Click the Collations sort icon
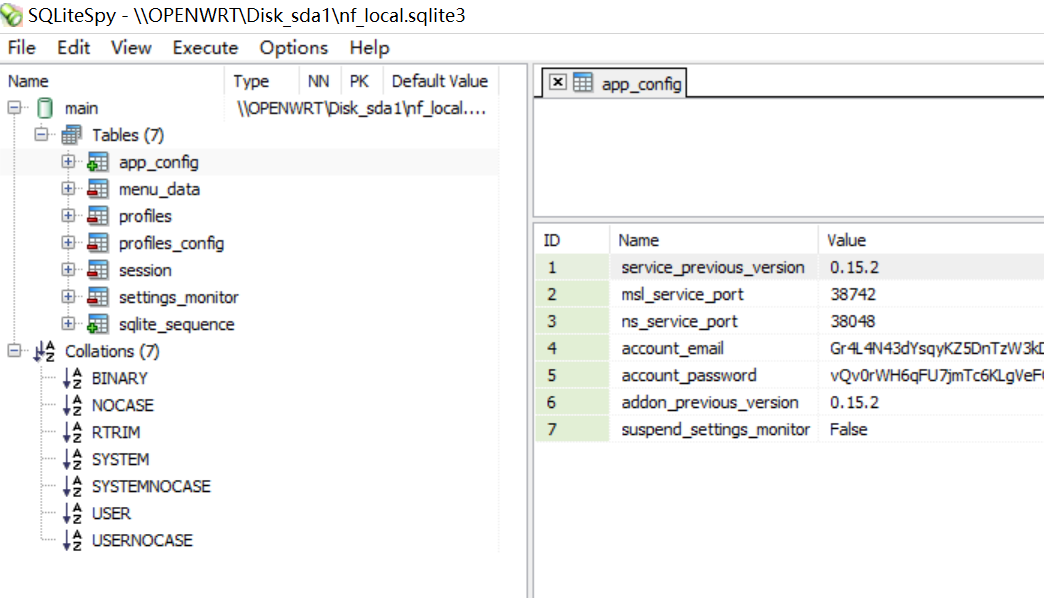Image resolution: width=1044 pixels, height=598 pixels. coord(45,351)
